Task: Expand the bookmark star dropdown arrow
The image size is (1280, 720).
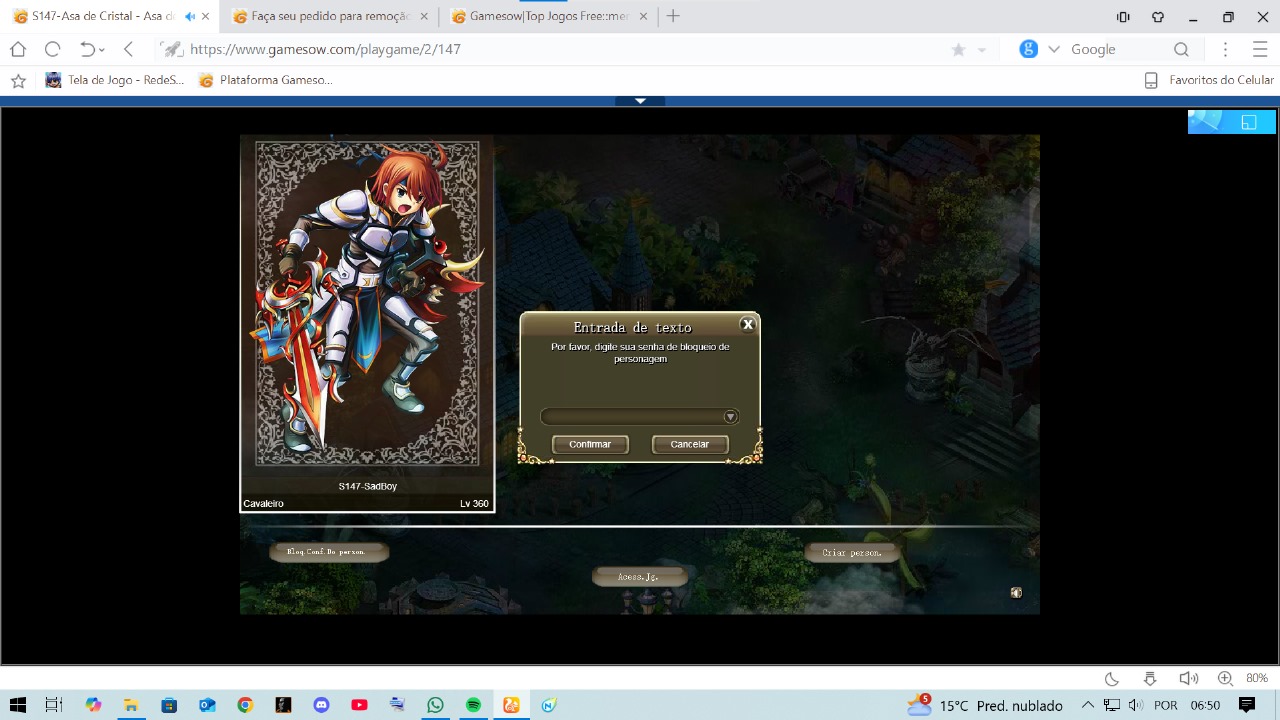Action: click(982, 50)
